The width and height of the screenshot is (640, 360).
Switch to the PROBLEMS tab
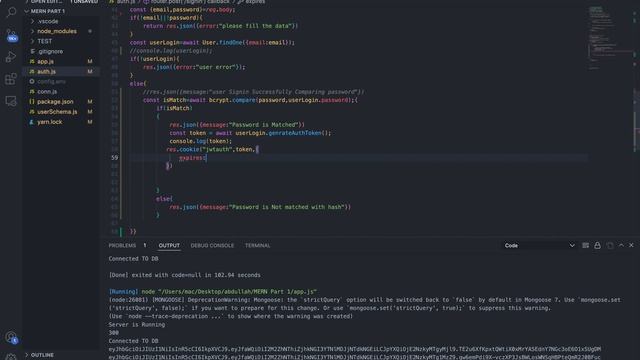[122, 245]
